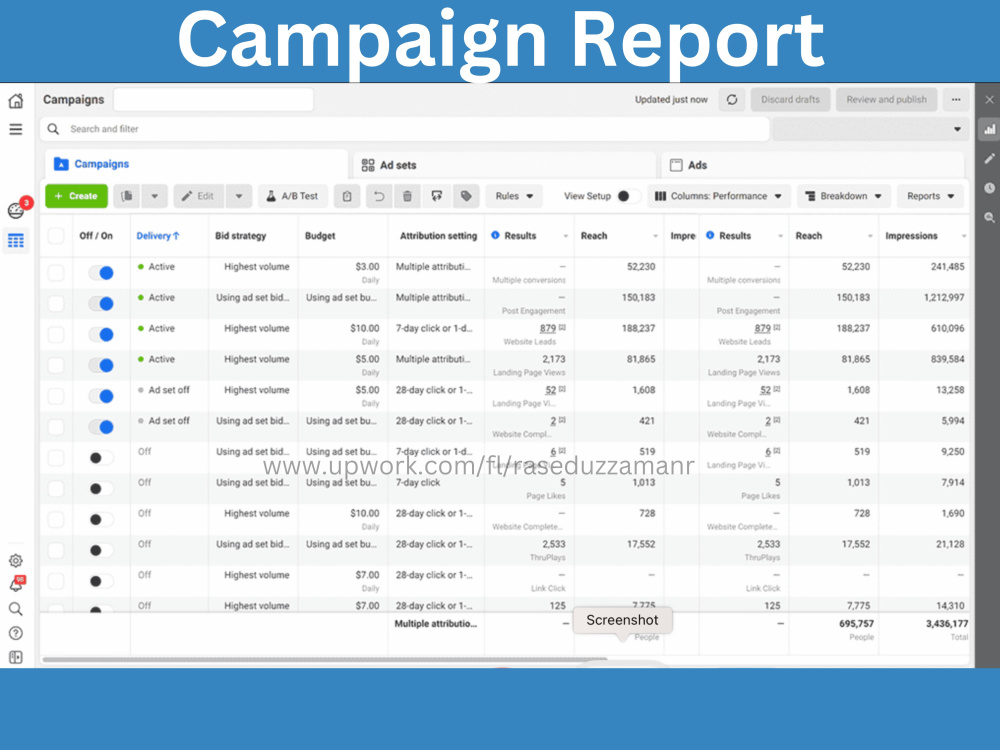Open the settings gear in sidebar
The image size is (1000, 750).
coord(16,561)
